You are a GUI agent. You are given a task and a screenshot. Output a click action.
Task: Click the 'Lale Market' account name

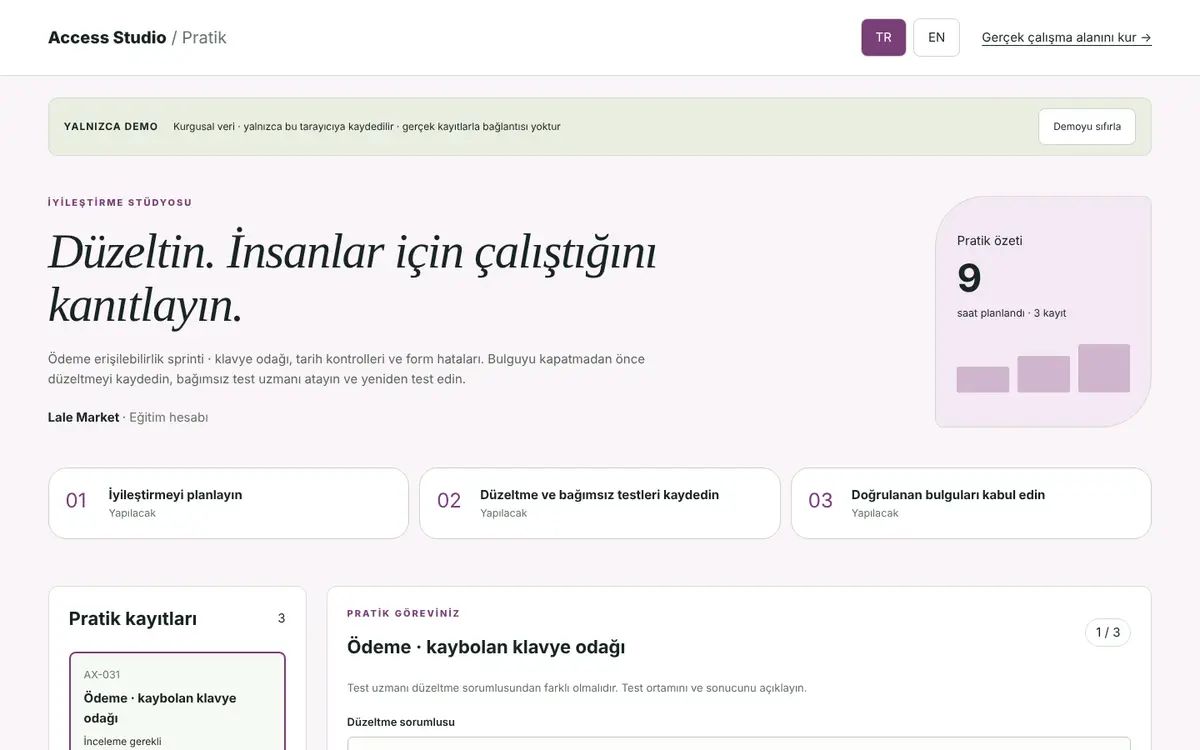click(83, 417)
